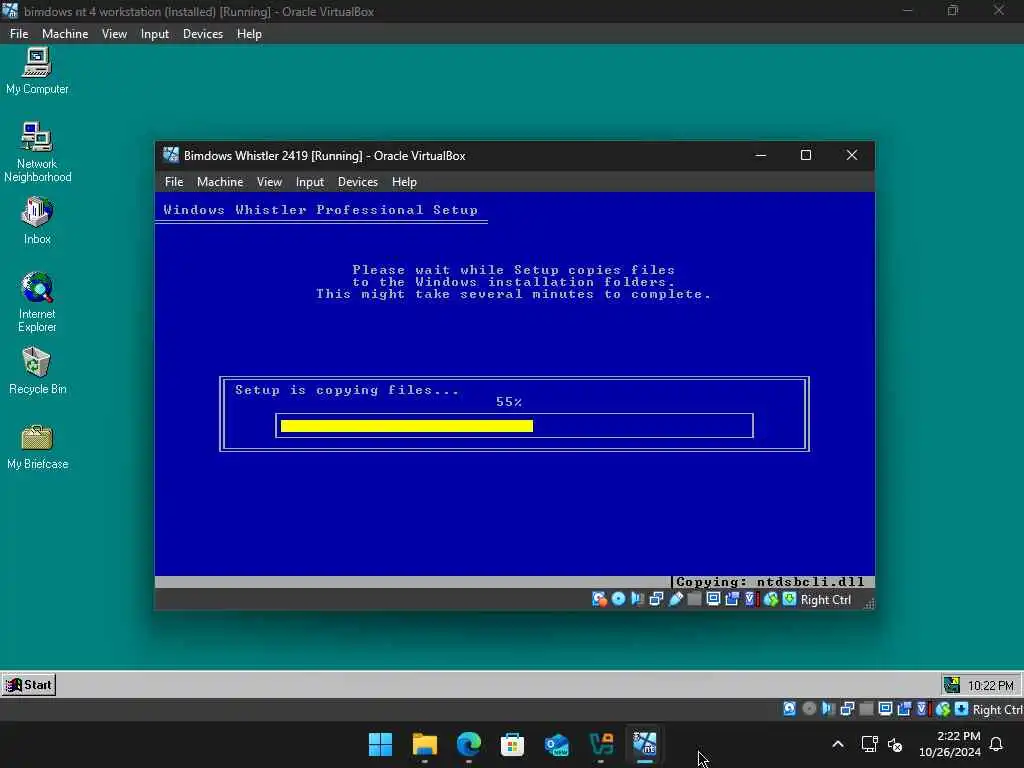
Task: Click hard disk indicator in Whistler VM status bar
Action: point(600,599)
